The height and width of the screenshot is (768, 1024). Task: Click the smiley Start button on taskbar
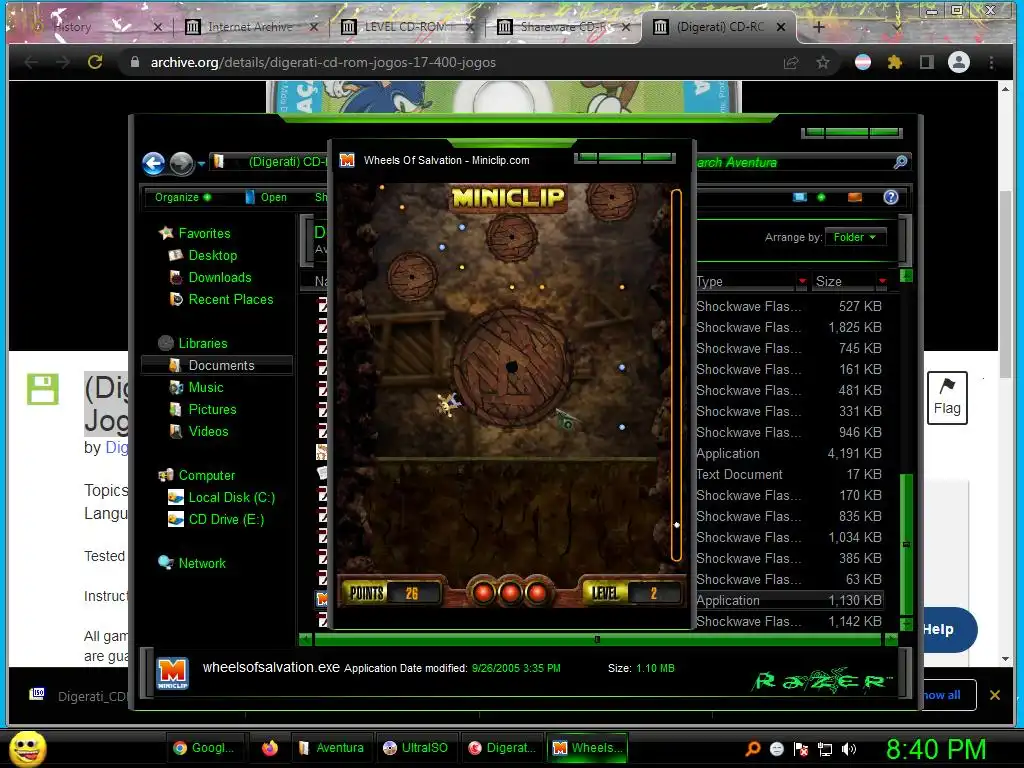(28, 748)
